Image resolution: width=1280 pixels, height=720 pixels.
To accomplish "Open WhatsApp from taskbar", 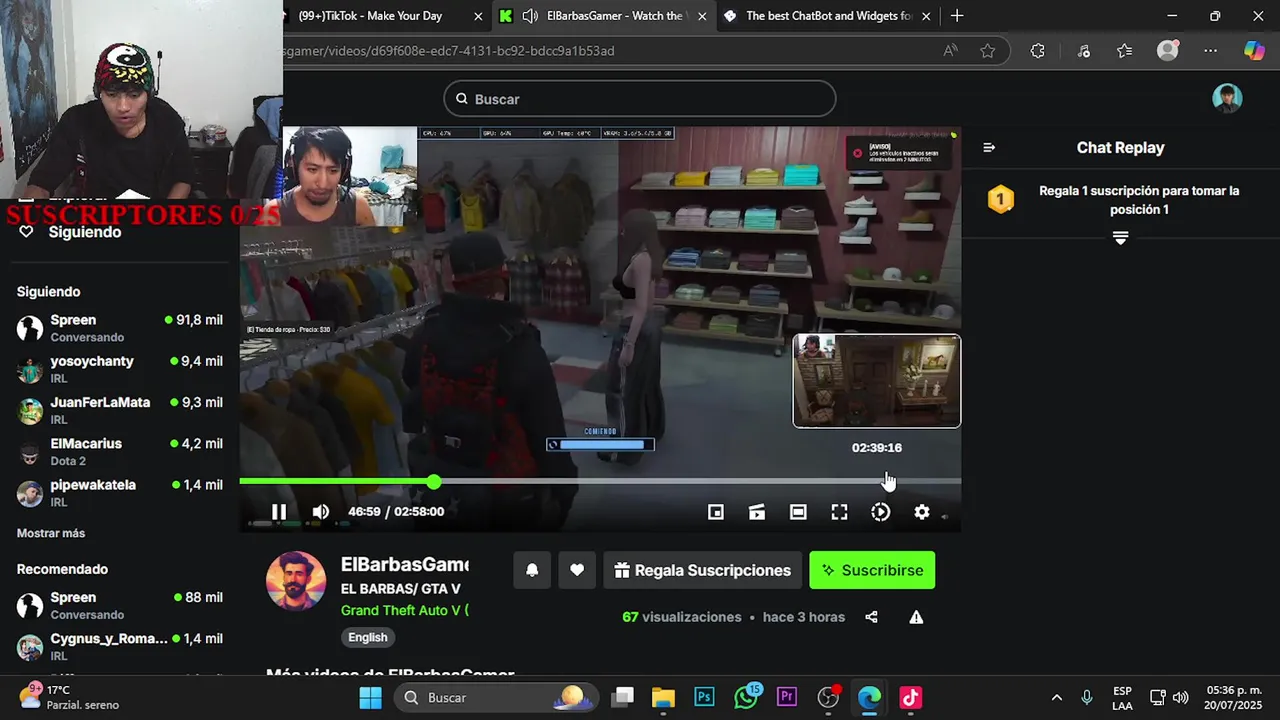I will 746,697.
